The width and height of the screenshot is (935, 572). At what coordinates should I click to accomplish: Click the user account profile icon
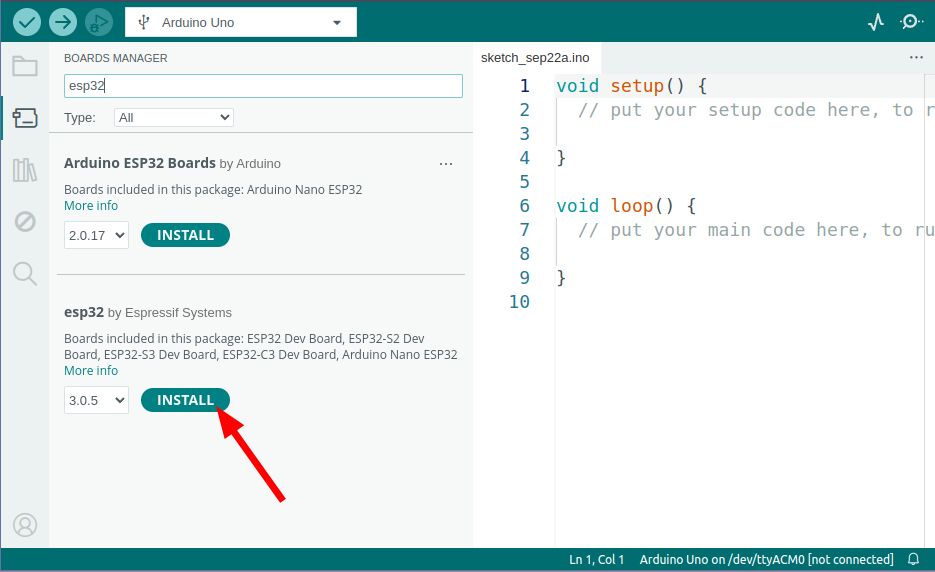tap(25, 524)
